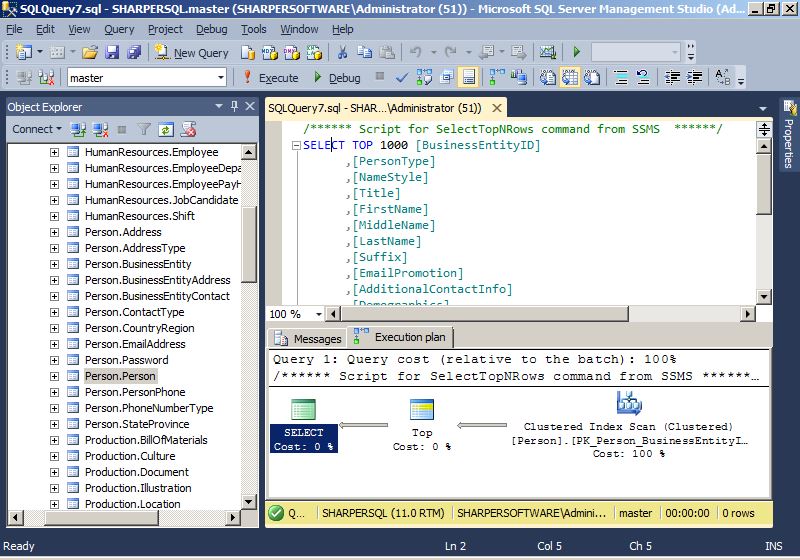Click Object Explorer vertical scrollbar thumb
800x560 pixels.
[x=248, y=245]
